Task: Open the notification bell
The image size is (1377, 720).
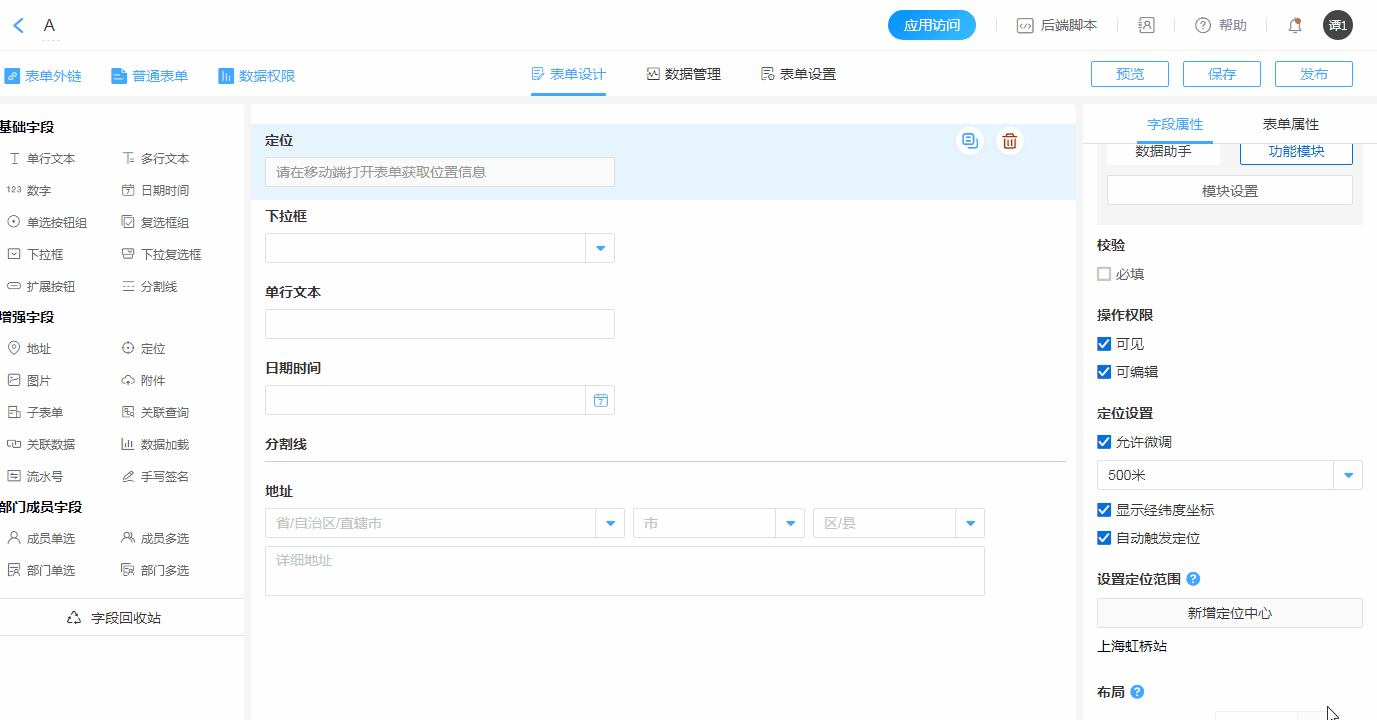Action: click(1295, 25)
